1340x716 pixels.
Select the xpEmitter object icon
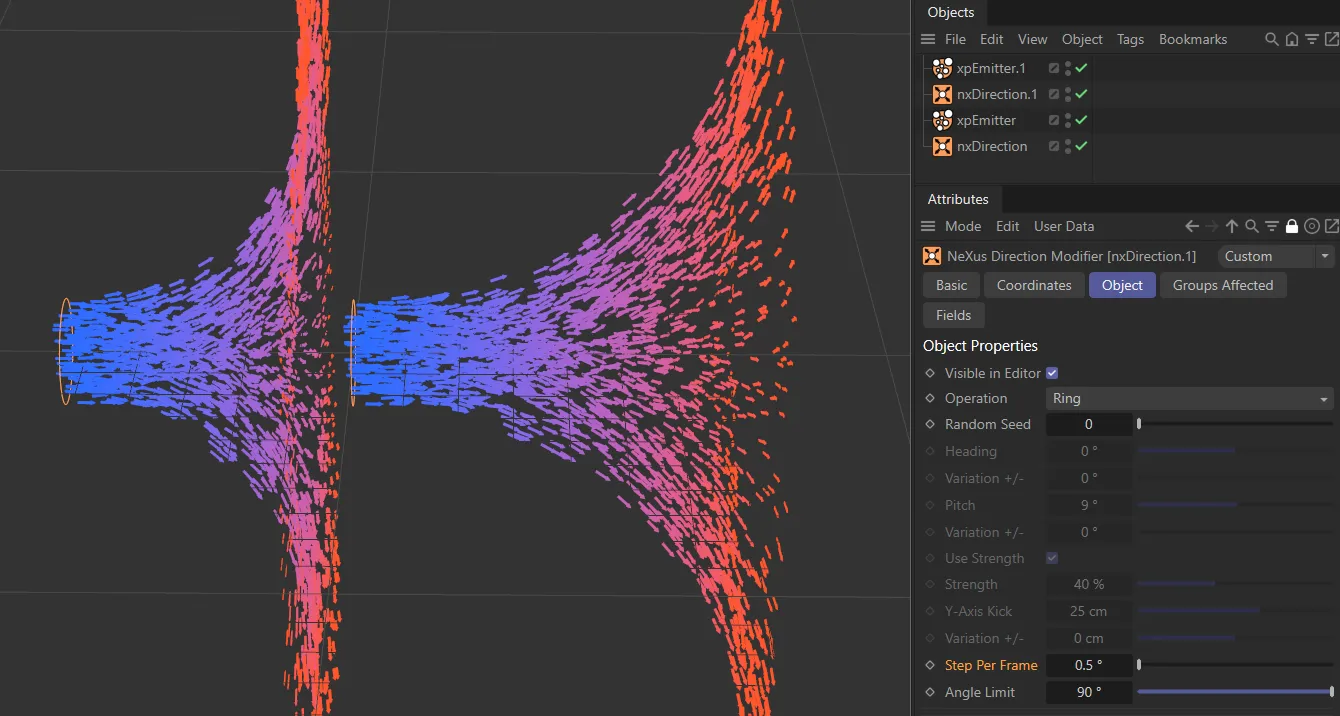[941, 120]
